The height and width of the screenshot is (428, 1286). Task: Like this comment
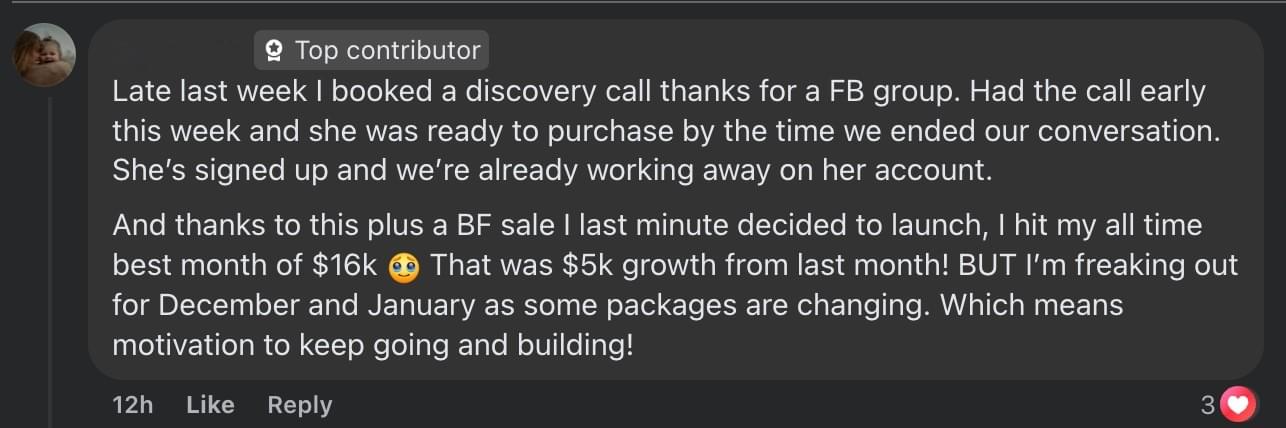(x=210, y=405)
